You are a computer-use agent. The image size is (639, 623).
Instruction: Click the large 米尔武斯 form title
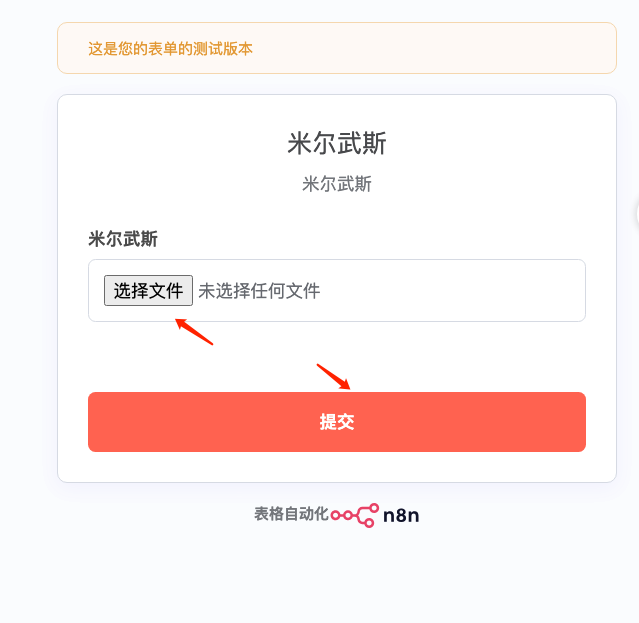[x=337, y=144]
